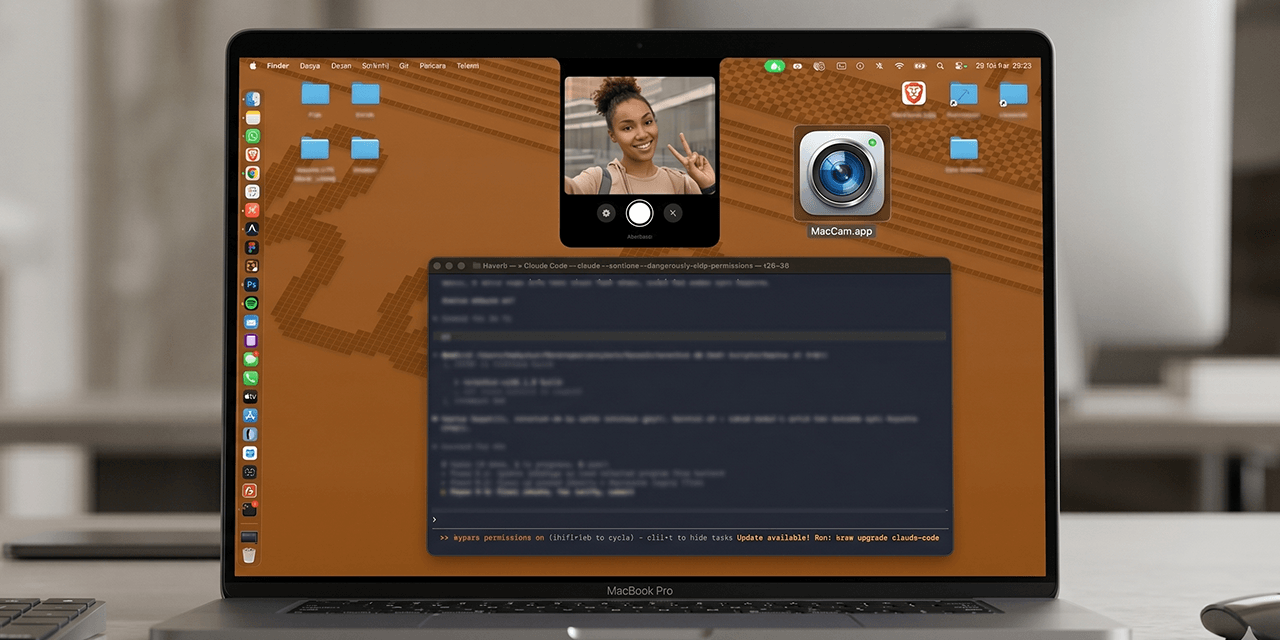1280x640 pixels.
Task: Open the battery status menu
Action: coord(920,66)
